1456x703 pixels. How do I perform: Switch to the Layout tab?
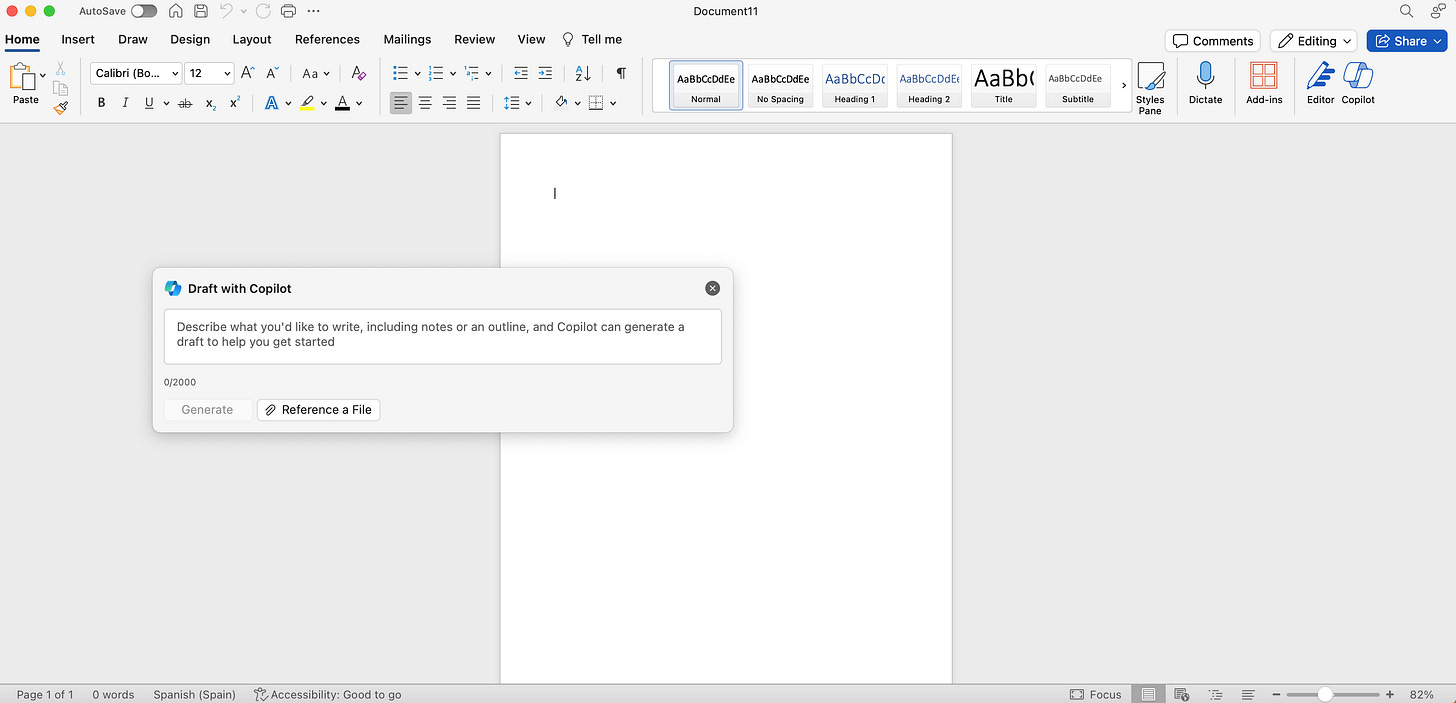252,39
